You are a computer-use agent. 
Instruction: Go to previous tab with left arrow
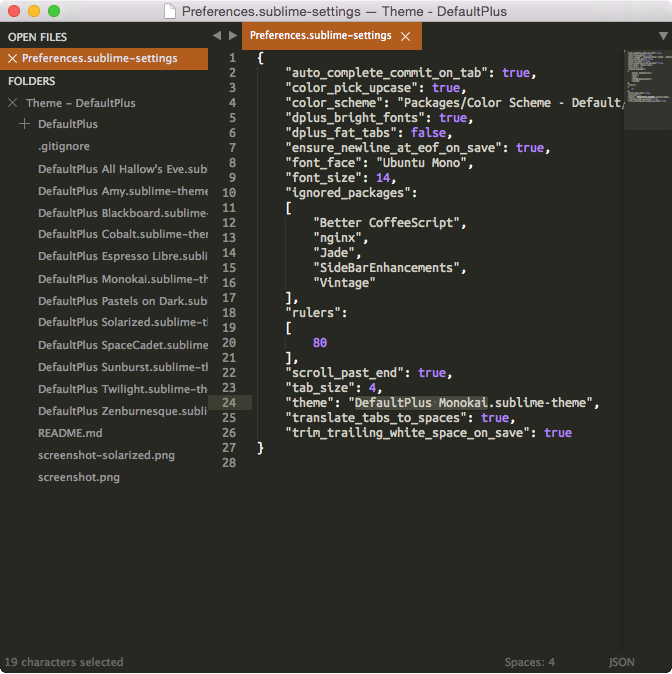(217, 36)
